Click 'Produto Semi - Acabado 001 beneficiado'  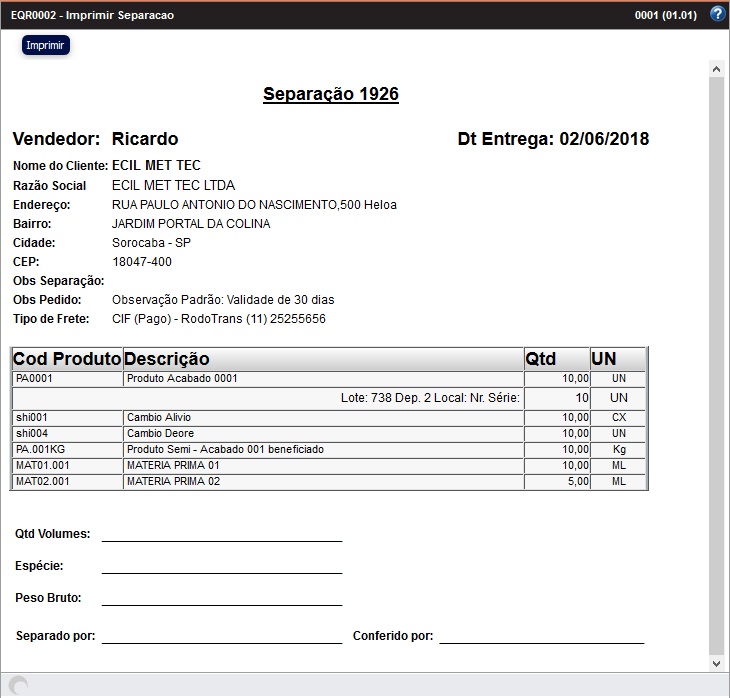tap(225, 449)
